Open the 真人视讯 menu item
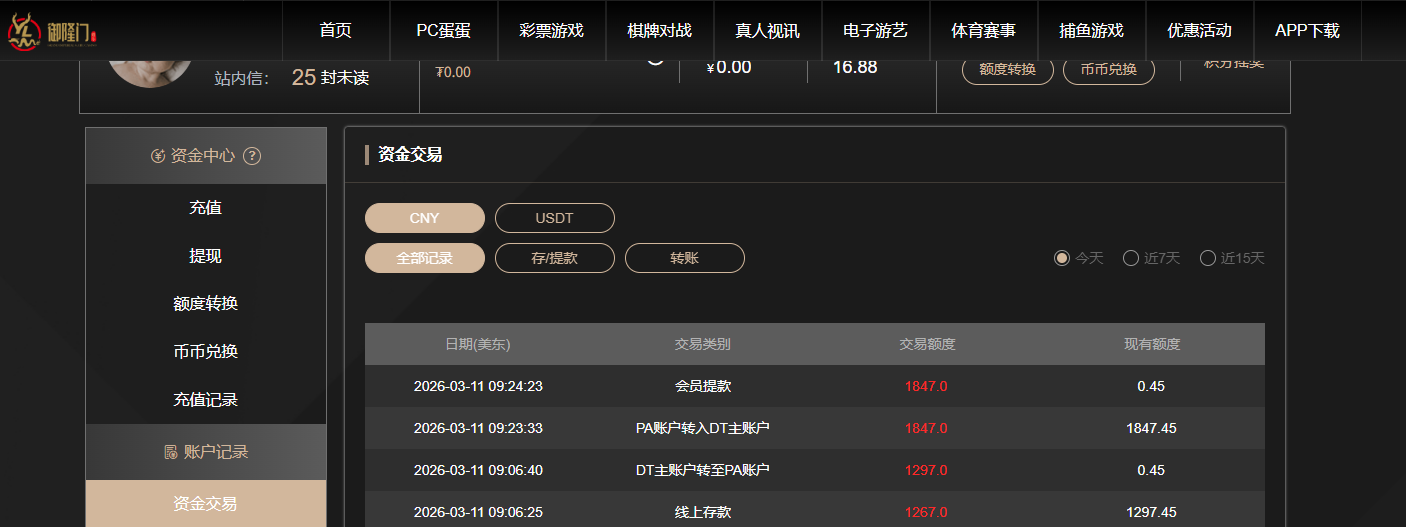 tap(767, 30)
